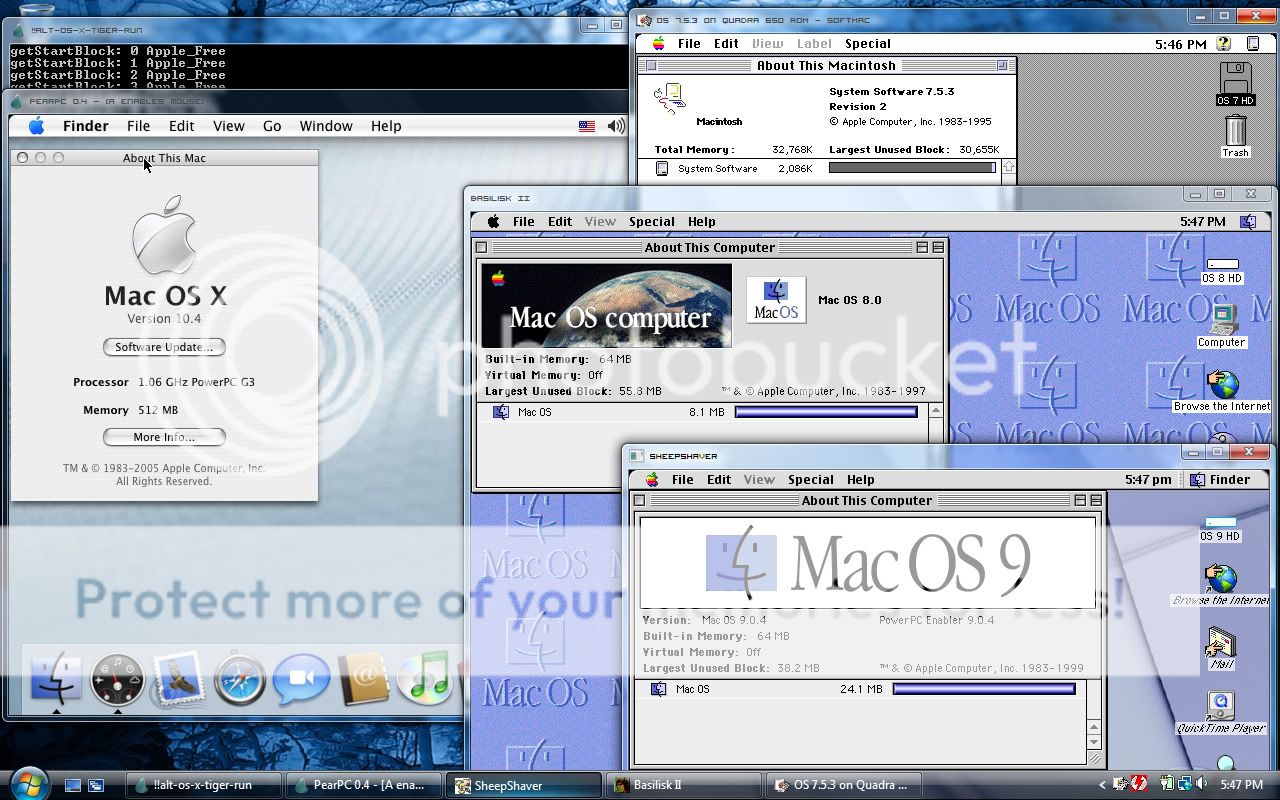This screenshot has height=800, width=1280.
Task: Open Dashboard in the Tiger Dock
Action: pos(117,678)
